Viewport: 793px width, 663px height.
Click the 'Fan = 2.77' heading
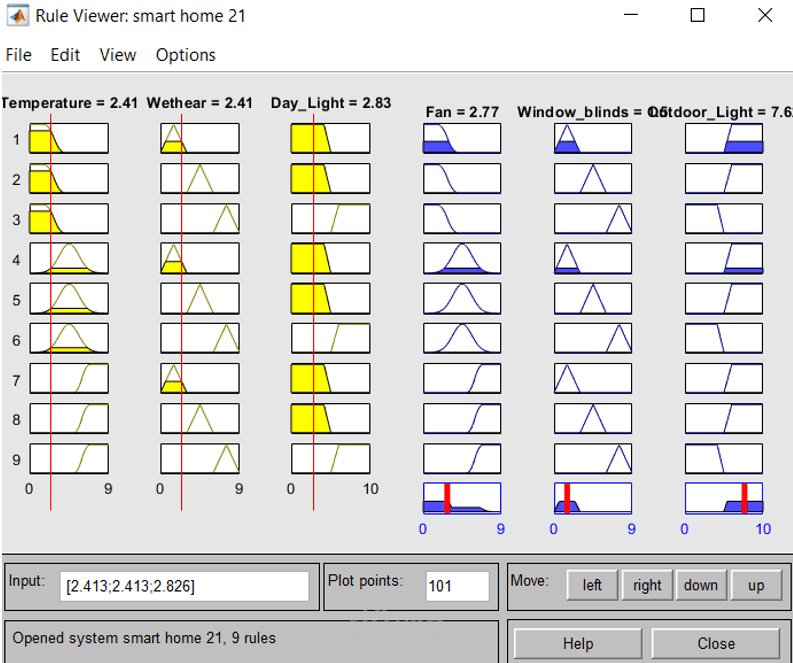pyautogui.click(x=462, y=112)
